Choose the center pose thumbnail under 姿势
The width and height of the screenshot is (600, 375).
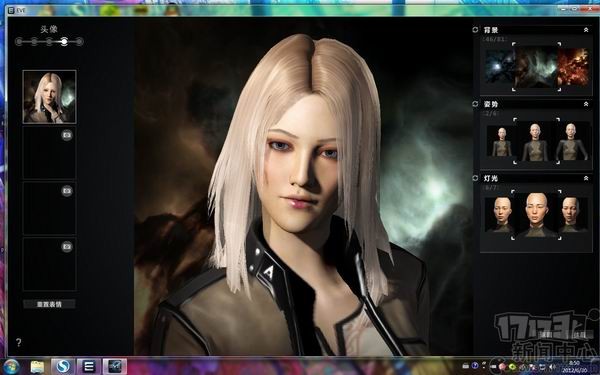(x=536, y=141)
